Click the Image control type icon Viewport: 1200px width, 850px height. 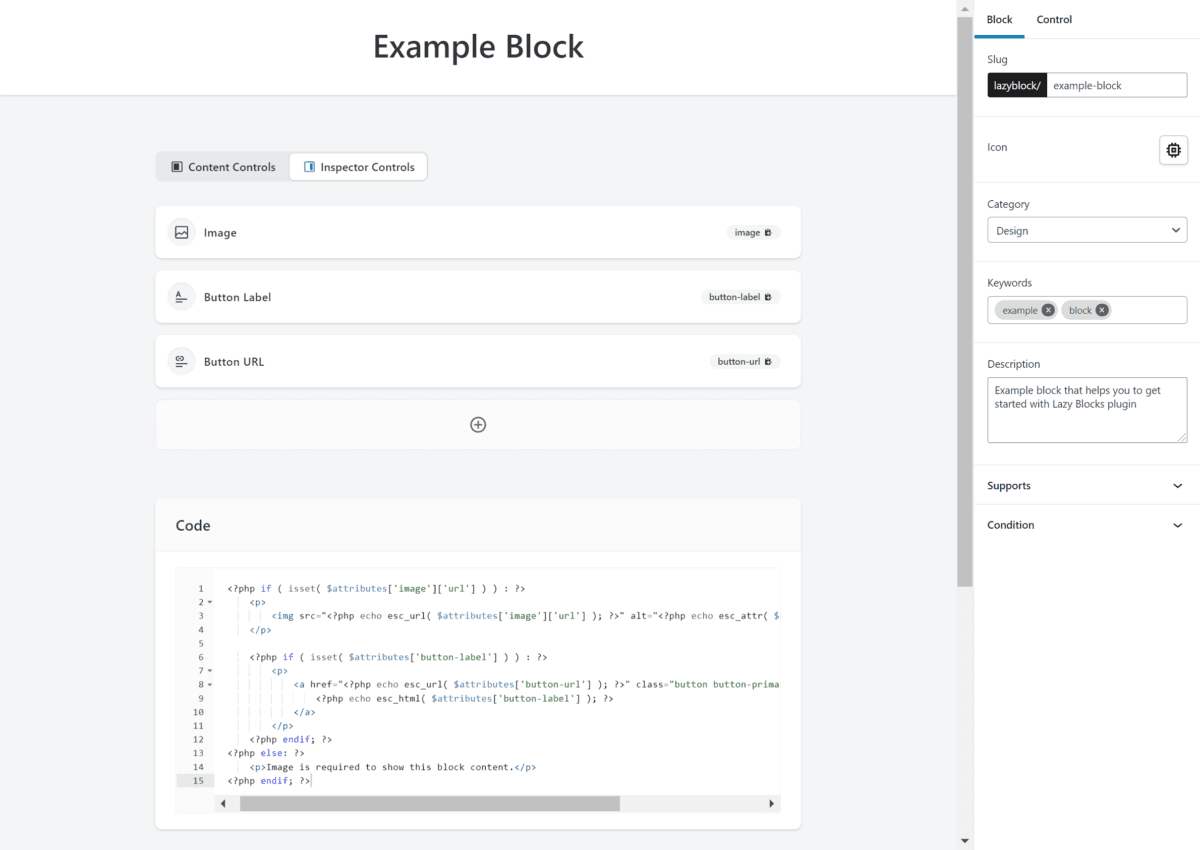181,232
